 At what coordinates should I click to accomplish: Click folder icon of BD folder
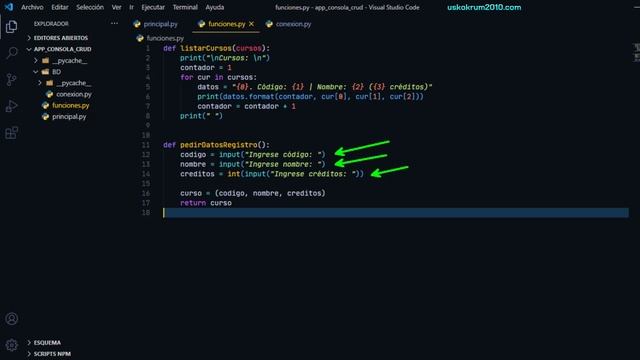click(45, 72)
